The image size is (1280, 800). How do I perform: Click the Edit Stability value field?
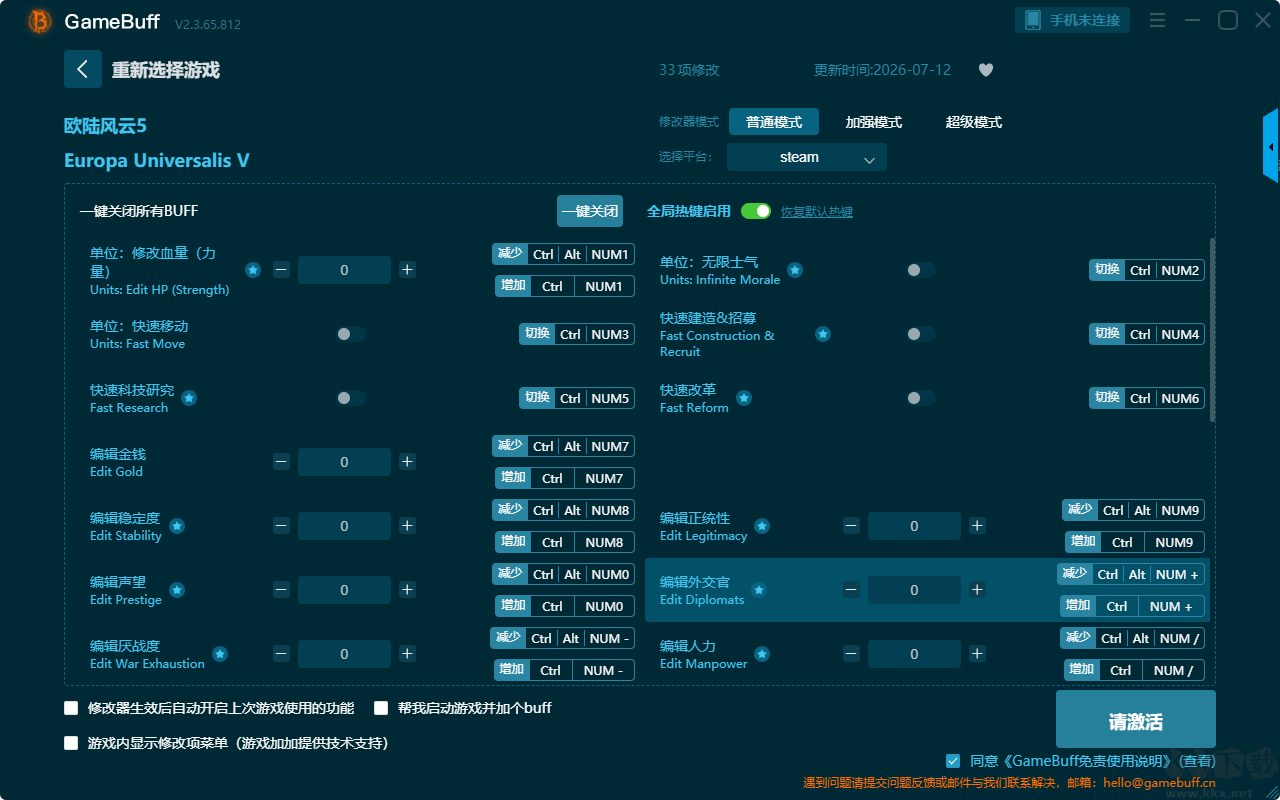[344, 526]
